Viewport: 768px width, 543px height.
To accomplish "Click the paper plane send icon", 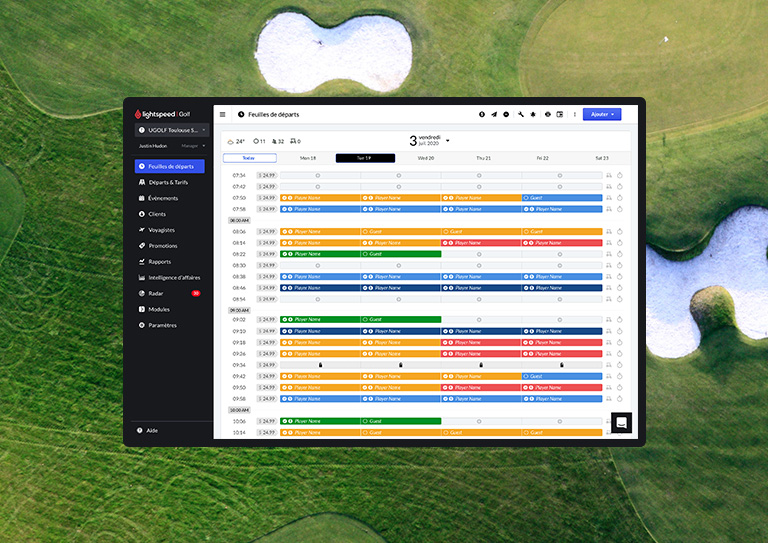I will point(494,114).
